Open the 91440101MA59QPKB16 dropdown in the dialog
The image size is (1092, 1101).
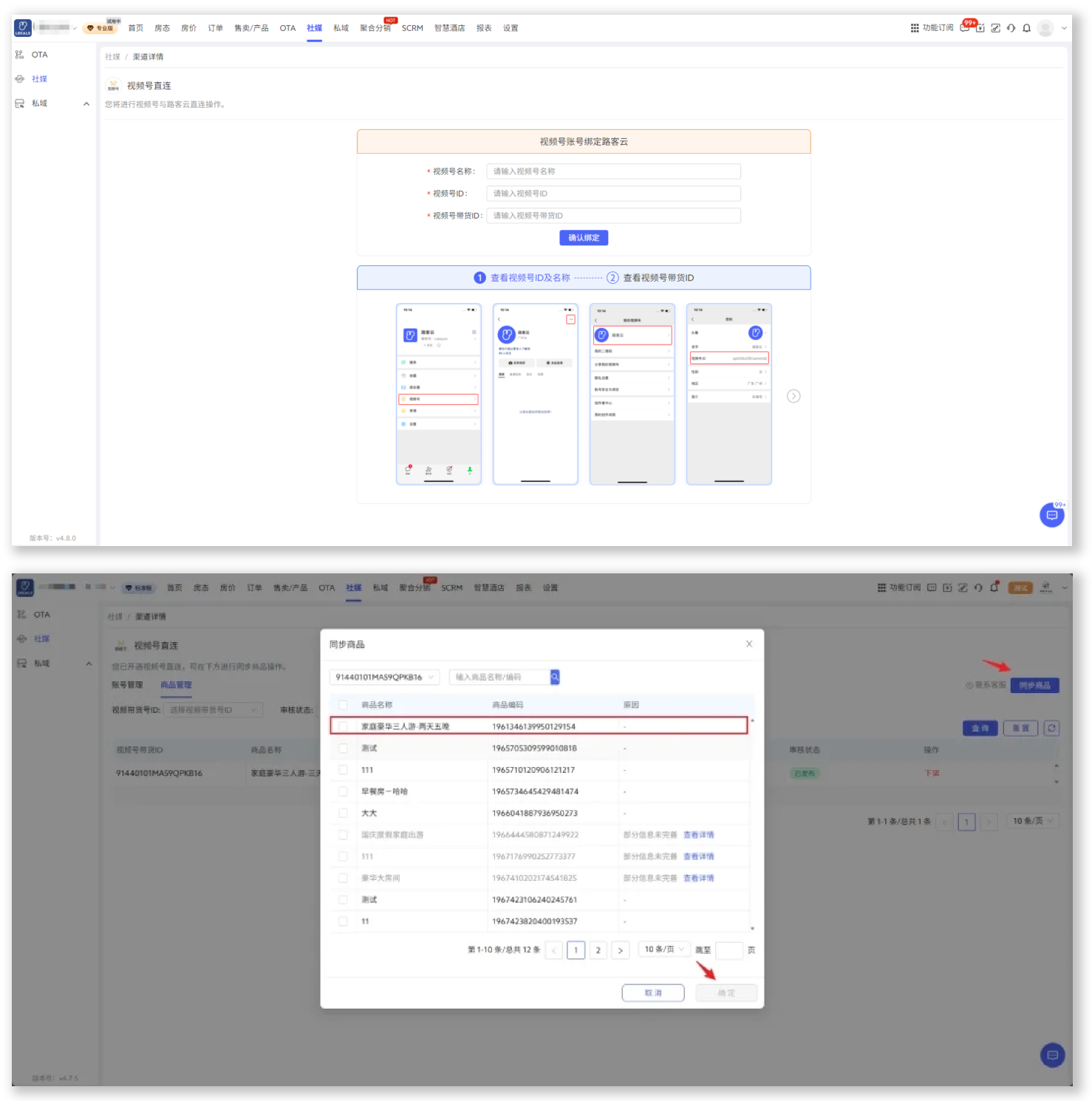coord(384,677)
